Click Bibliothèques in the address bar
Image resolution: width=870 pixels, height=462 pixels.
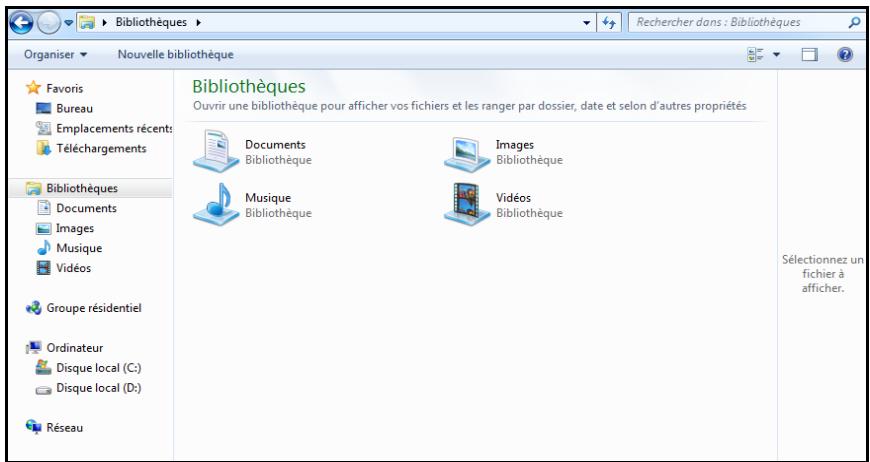coord(151,22)
